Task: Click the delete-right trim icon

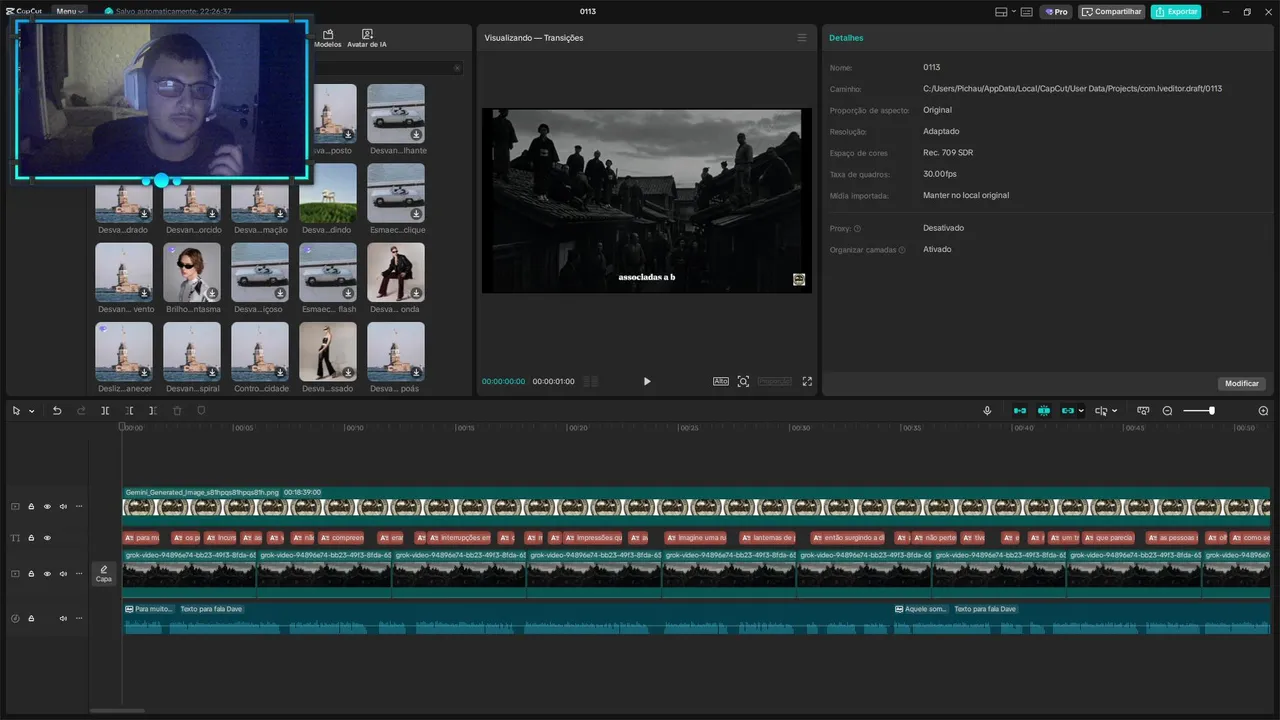Action: click(x=153, y=411)
